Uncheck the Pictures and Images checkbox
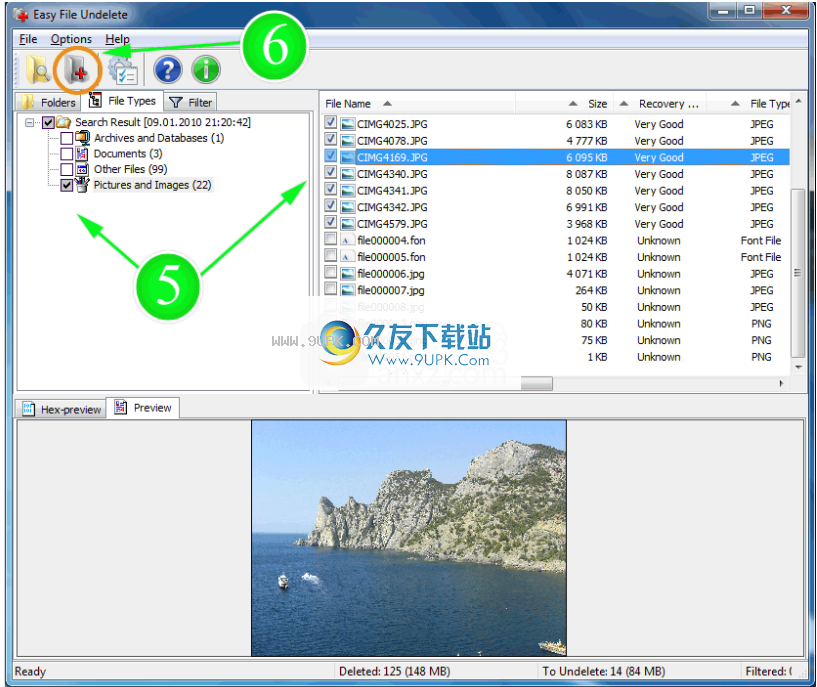The height and width of the screenshot is (687, 817). (67, 185)
